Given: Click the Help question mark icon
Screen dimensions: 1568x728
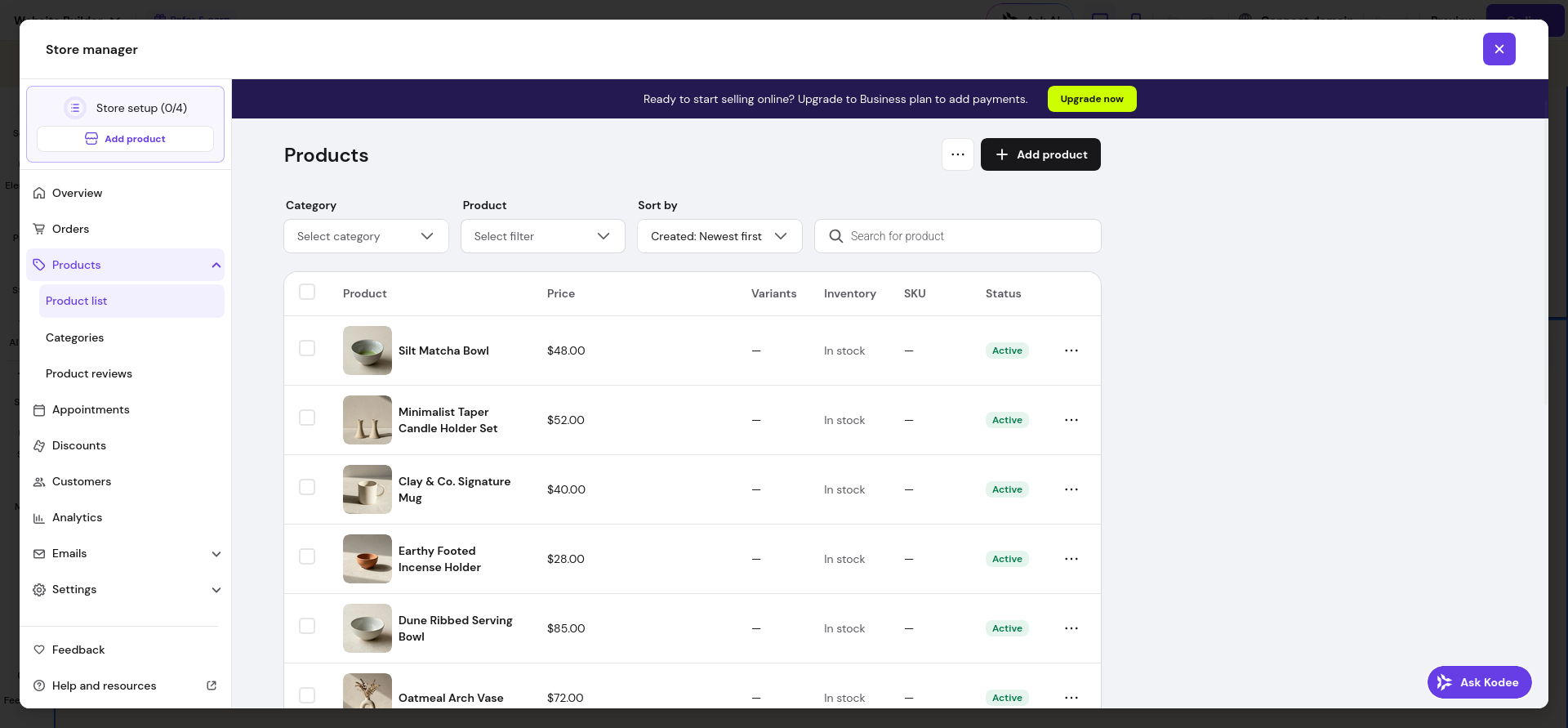Looking at the screenshot, I should [39, 686].
